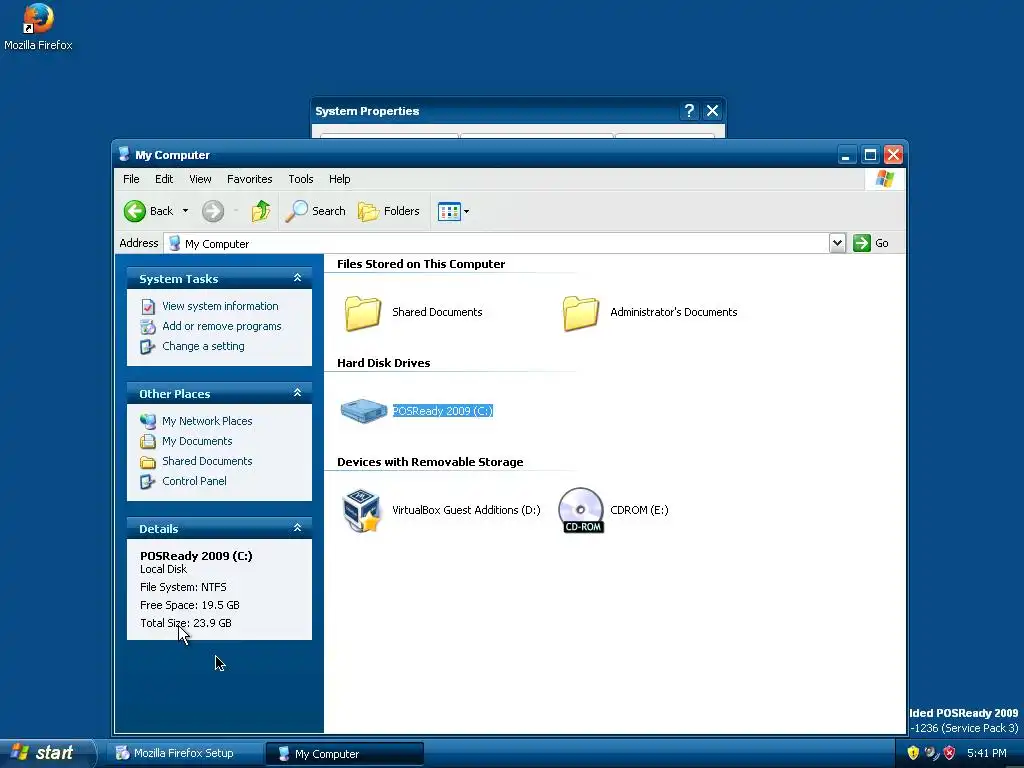Click the Help question mark in System Properties
Image resolution: width=1024 pixels, height=768 pixels.
[x=689, y=111]
